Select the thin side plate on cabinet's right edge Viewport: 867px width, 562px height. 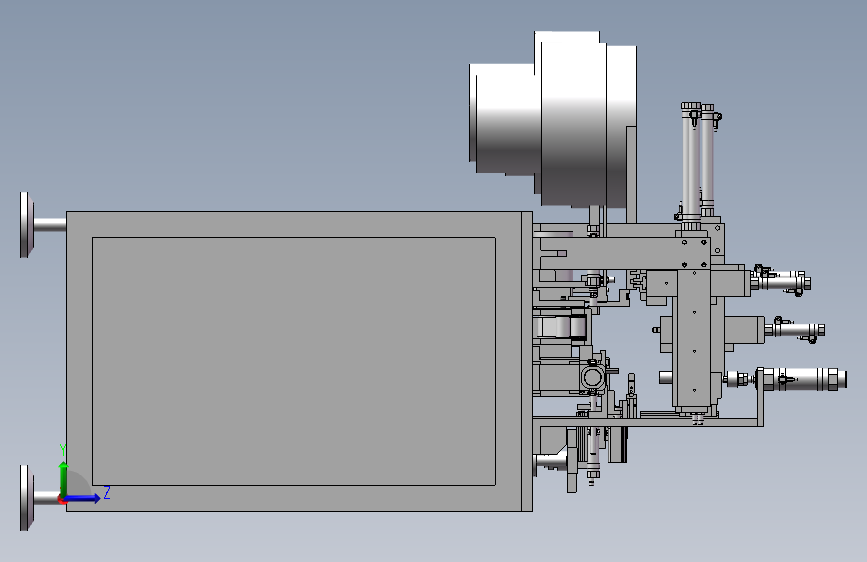[527, 361]
